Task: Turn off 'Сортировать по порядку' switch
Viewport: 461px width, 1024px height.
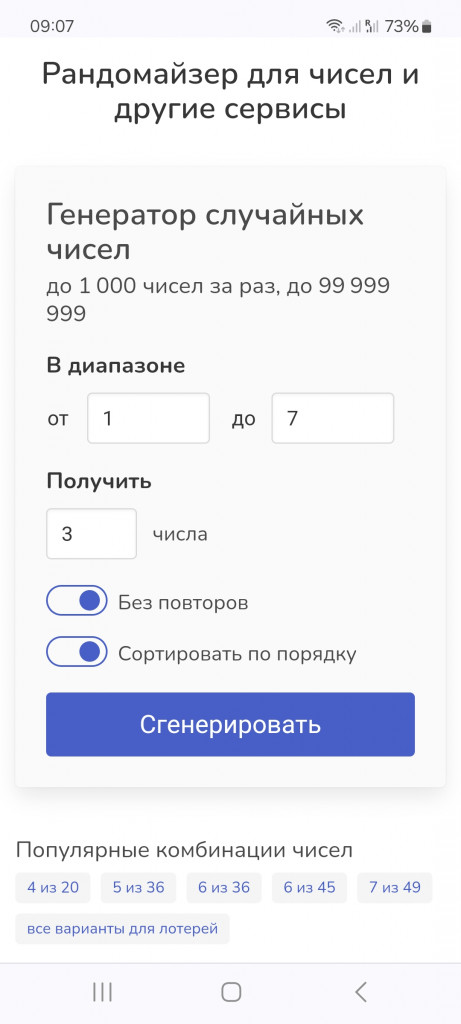Action: click(x=76, y=652)
